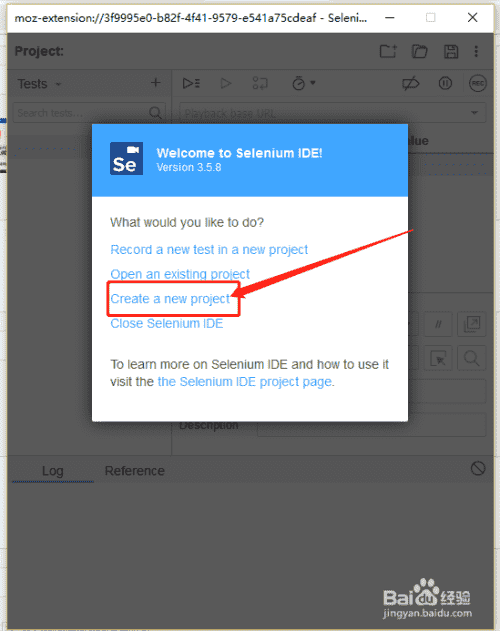500x631 pixels.
Task: Toggle comment command slashes icon
Action: (x=438, y=324)
